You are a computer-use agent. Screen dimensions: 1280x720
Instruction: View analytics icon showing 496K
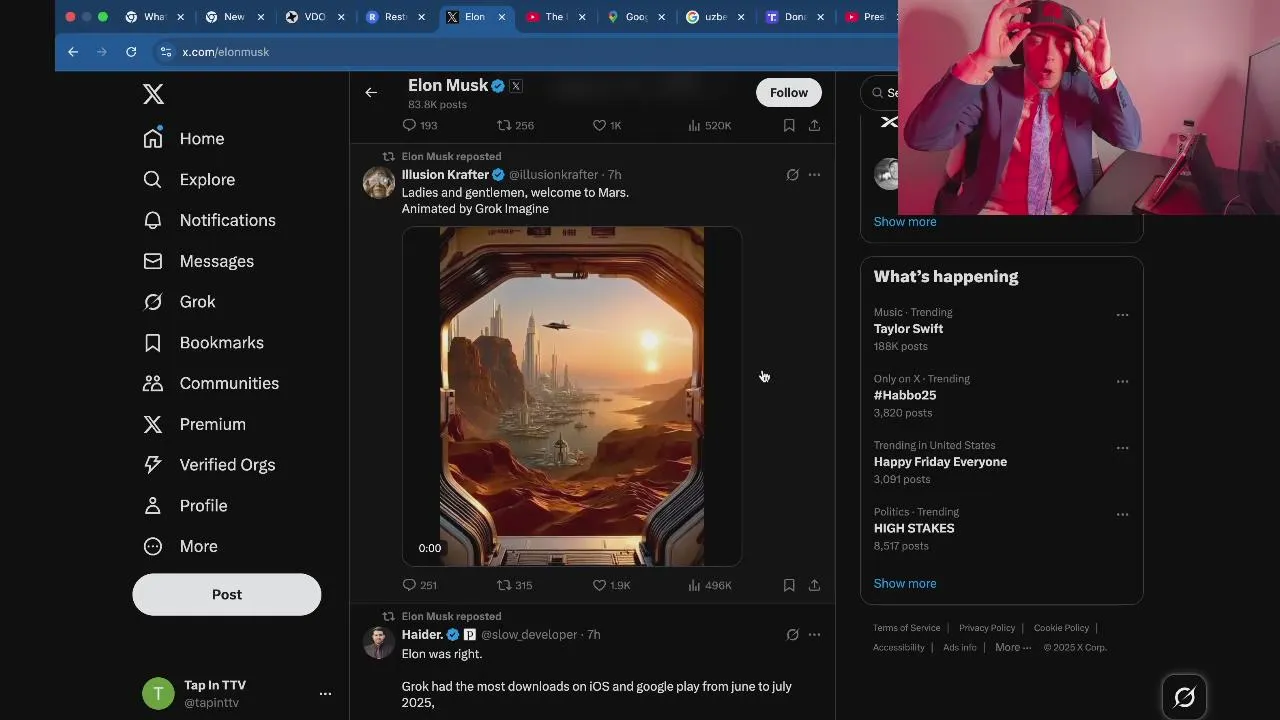694,585
